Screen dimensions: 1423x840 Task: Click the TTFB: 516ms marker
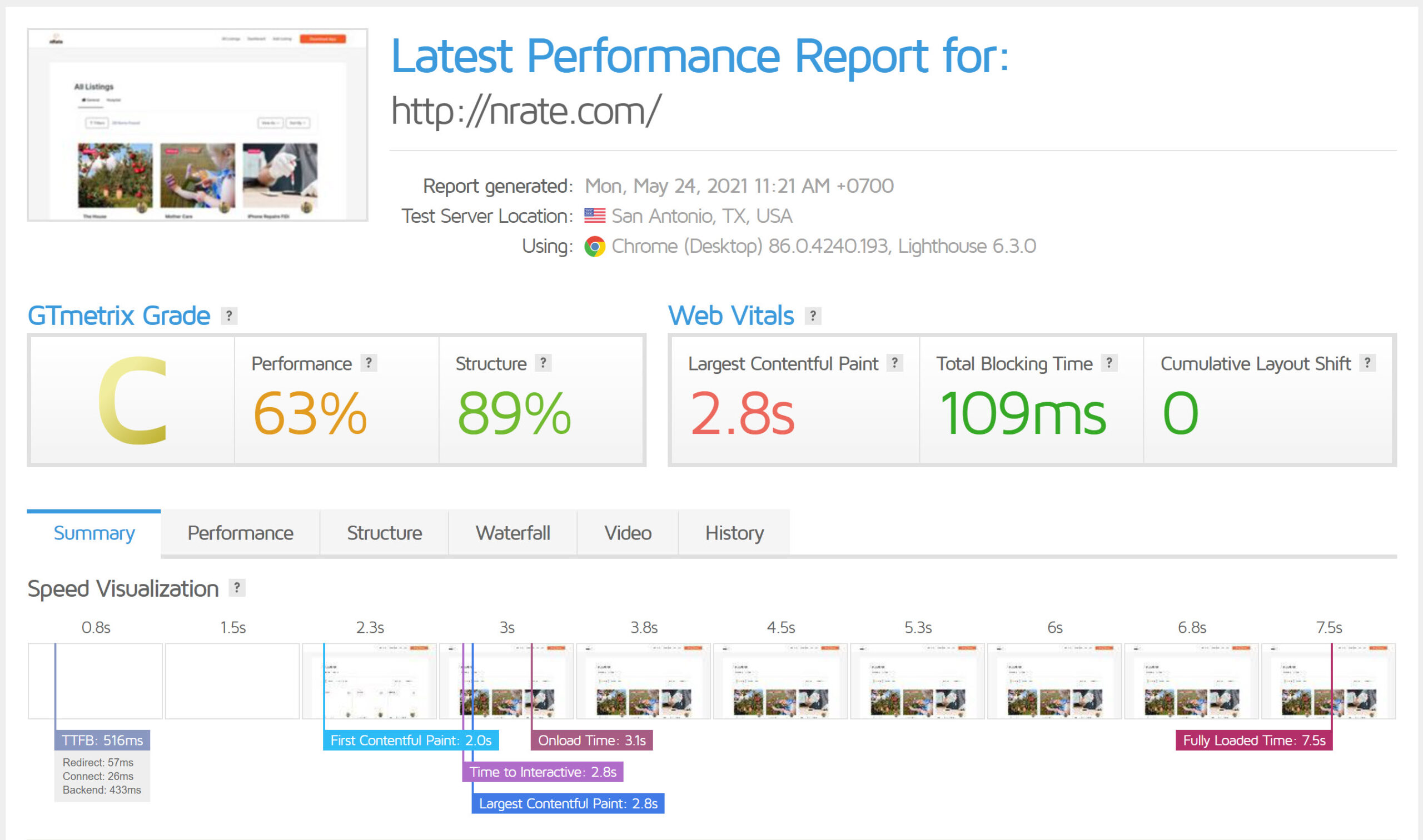pyautogui.click(x=102, y=741)
